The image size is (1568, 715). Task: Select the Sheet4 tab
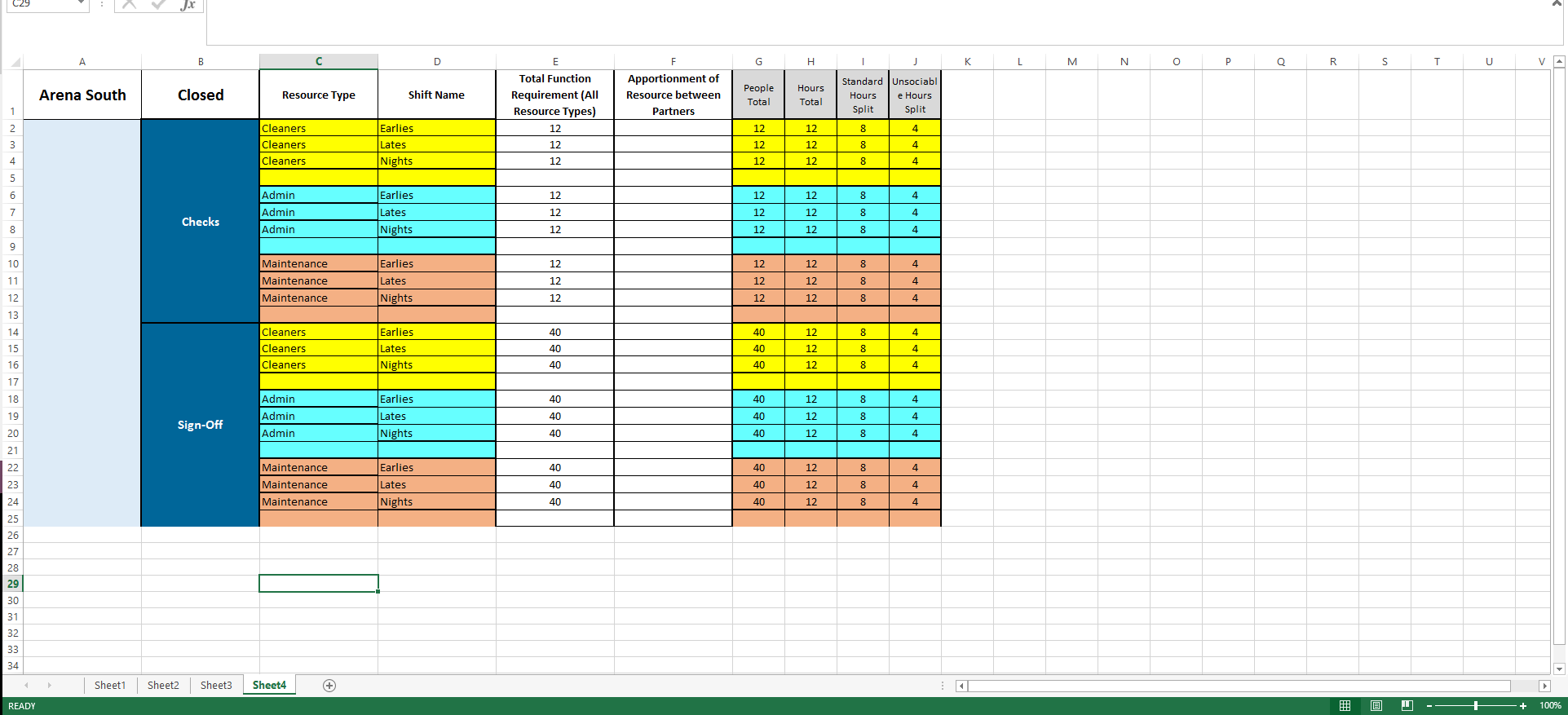[x=269, y=686]
